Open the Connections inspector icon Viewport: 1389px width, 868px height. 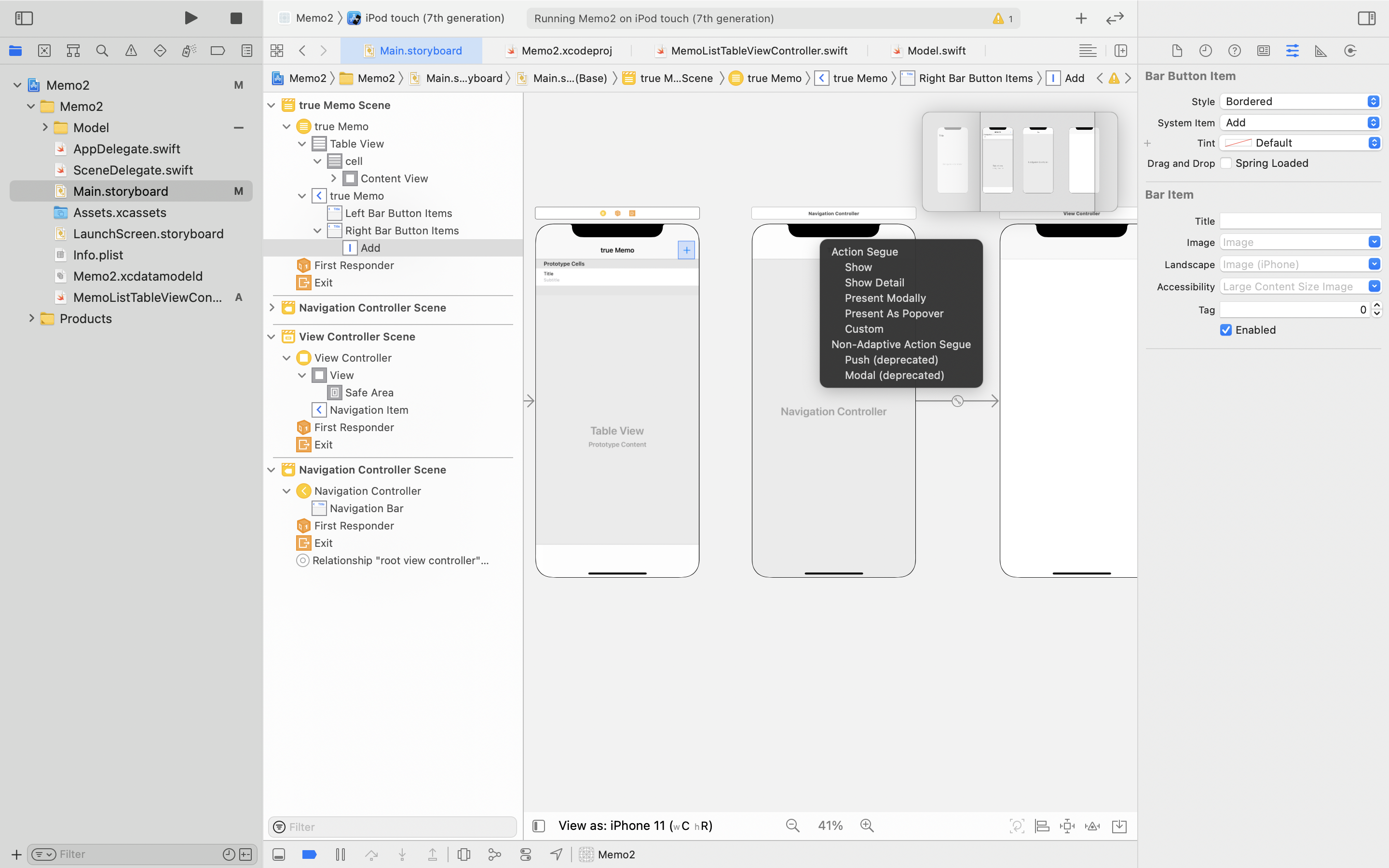[x=1350, y=51]
